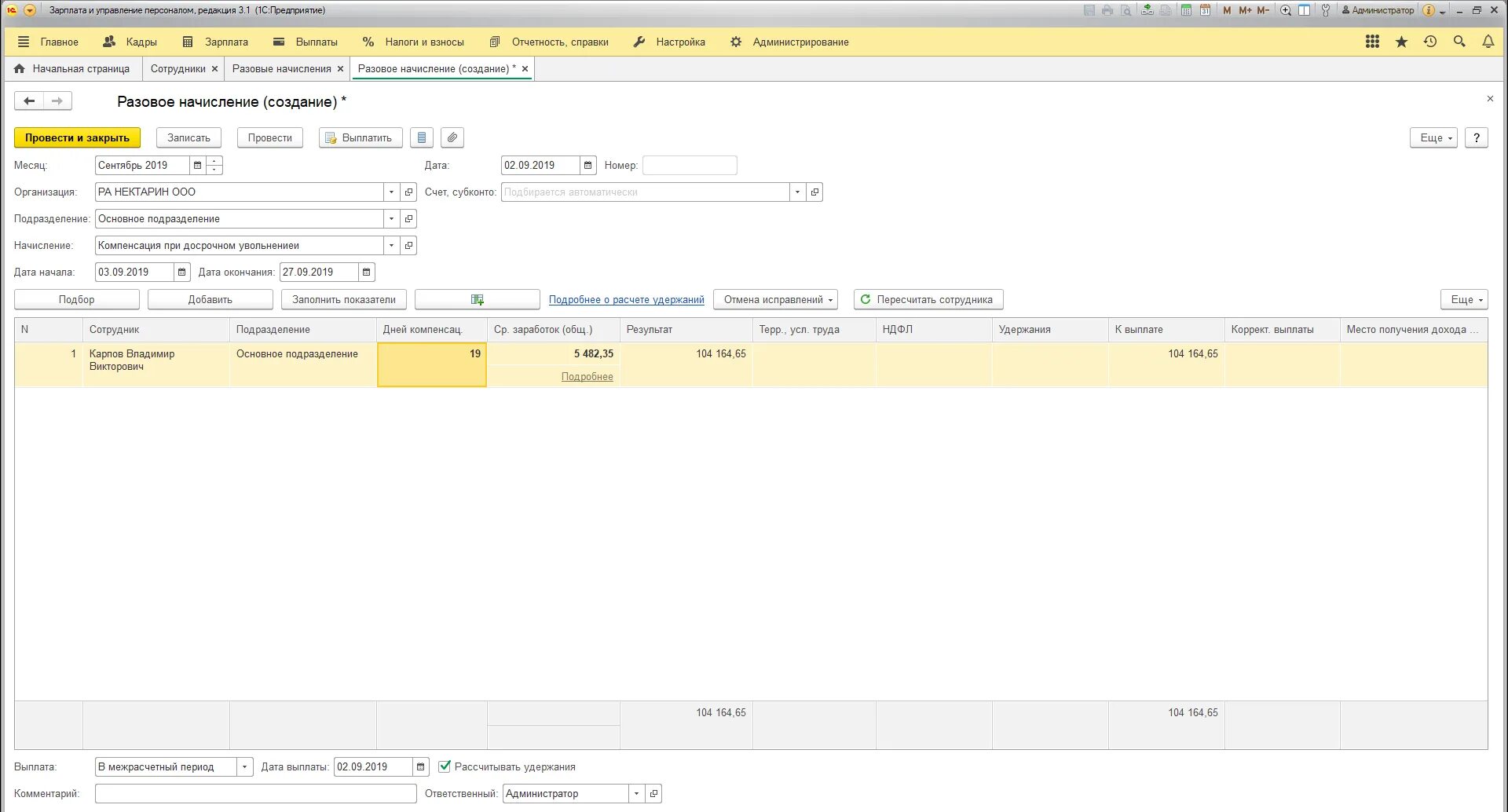Image resolution: width=1508 pixels, height=812 pixels.
Task: Open the calculator icon in the title bar
Action: click(1186, 10)
